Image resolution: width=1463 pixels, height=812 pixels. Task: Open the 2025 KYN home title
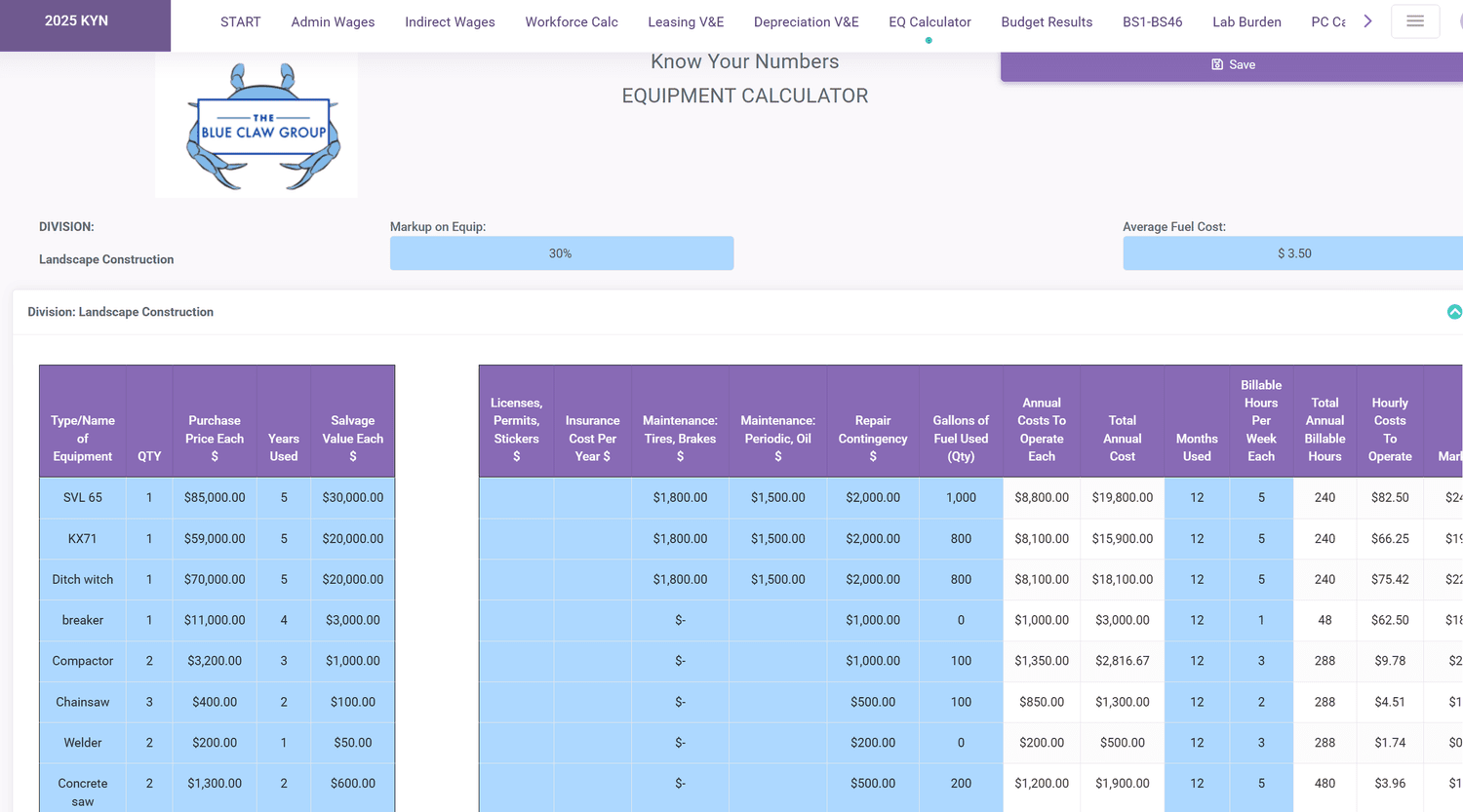click(76, 20)
